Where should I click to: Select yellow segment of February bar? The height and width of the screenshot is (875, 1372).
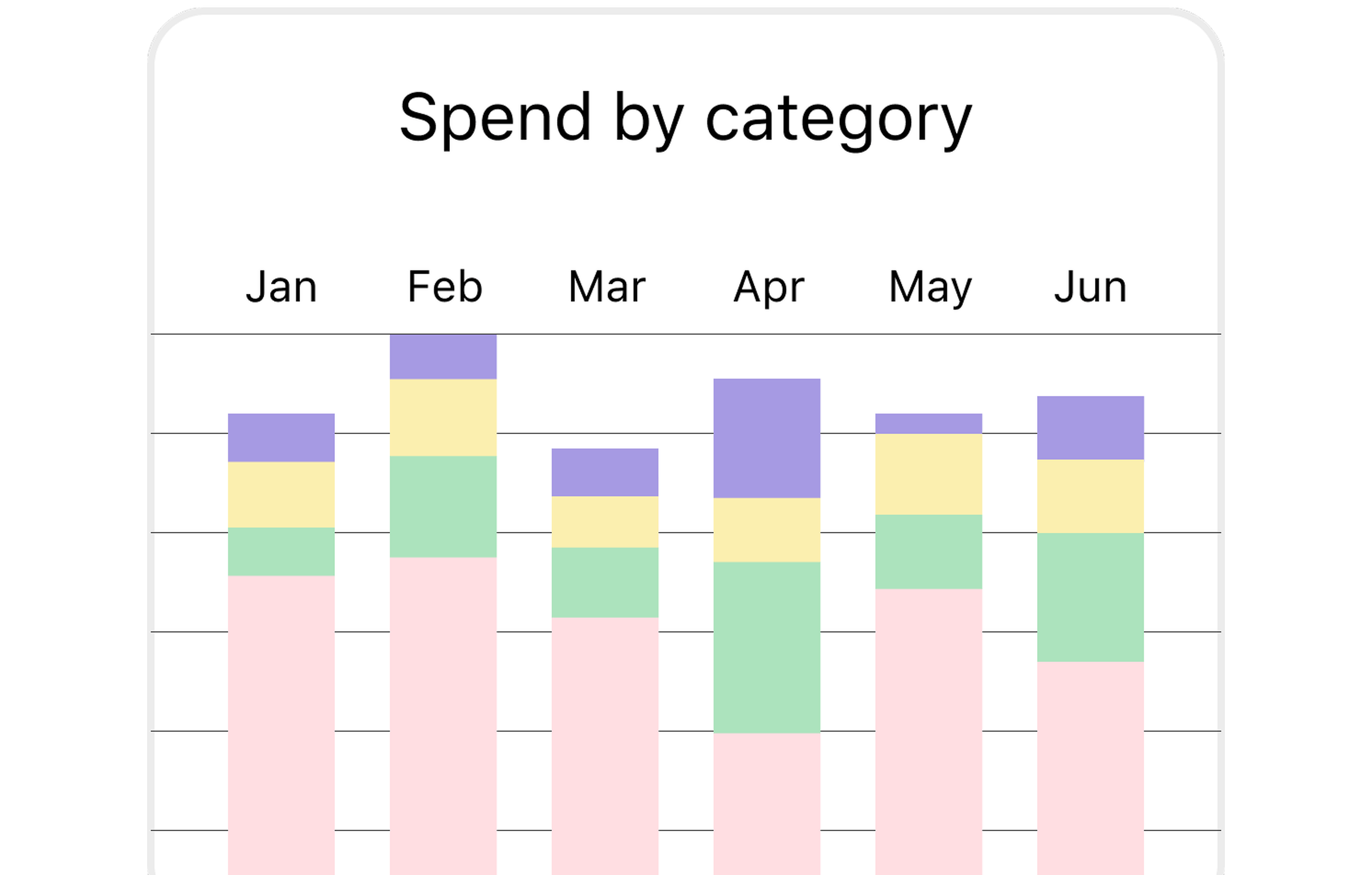[x=443, y=417]
